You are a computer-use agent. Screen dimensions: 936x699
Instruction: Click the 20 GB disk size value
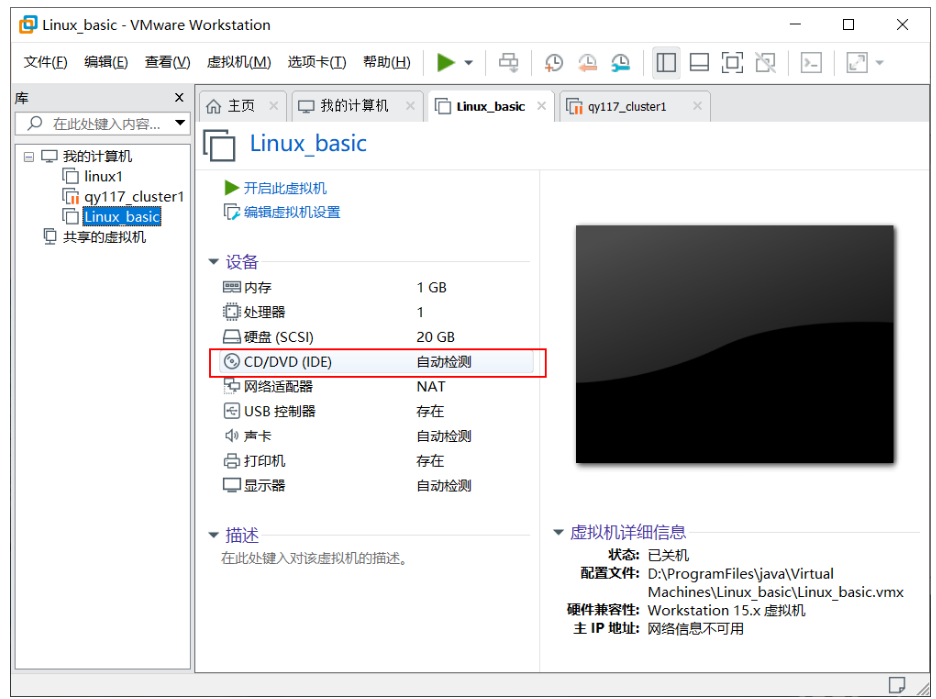pos(435,337)
